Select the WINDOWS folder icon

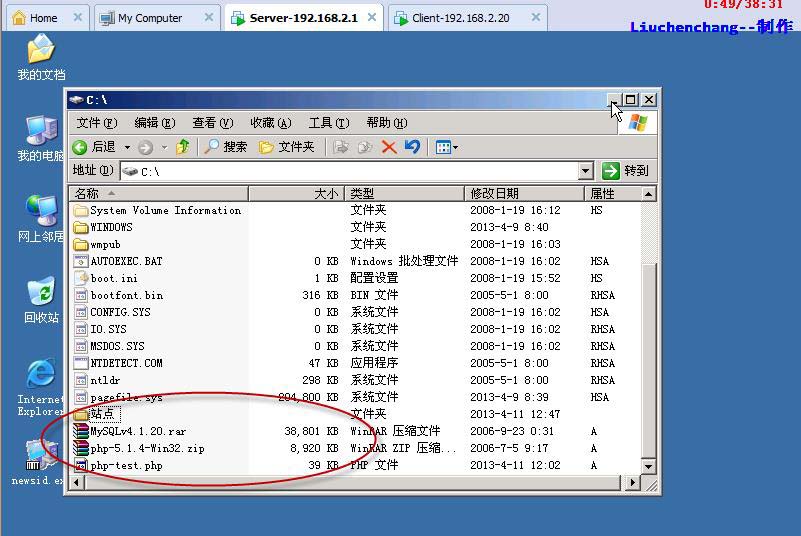[x=81, y=227]
